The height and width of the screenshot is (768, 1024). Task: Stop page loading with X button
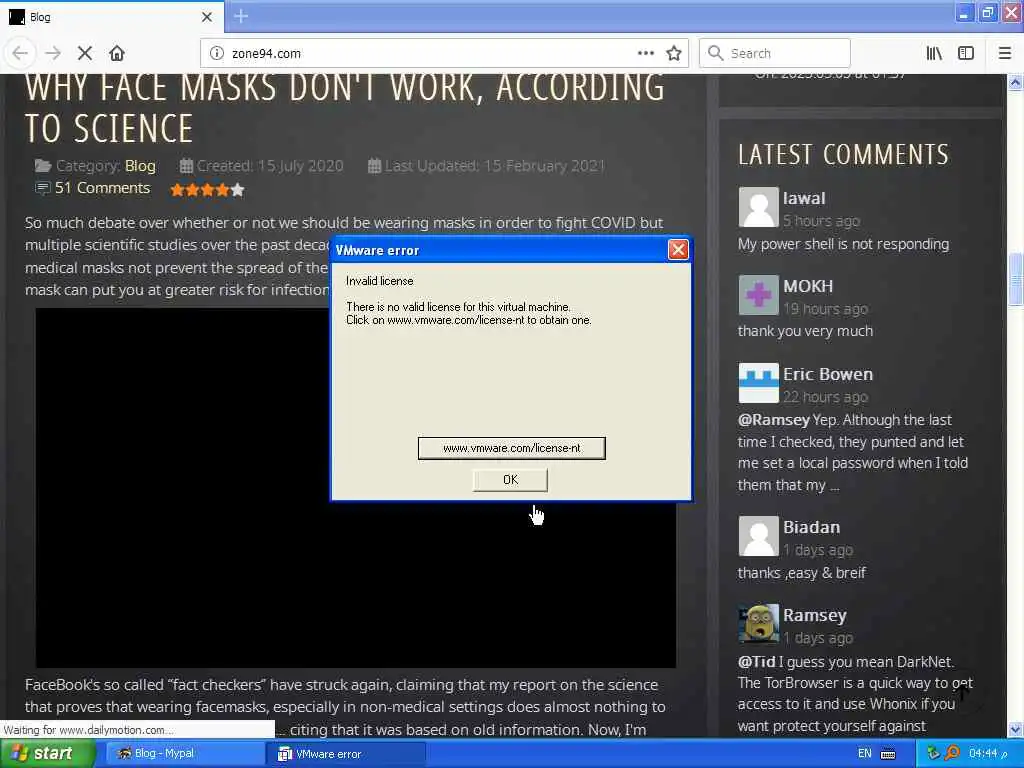pyautogui.click(x=85, y=54)
